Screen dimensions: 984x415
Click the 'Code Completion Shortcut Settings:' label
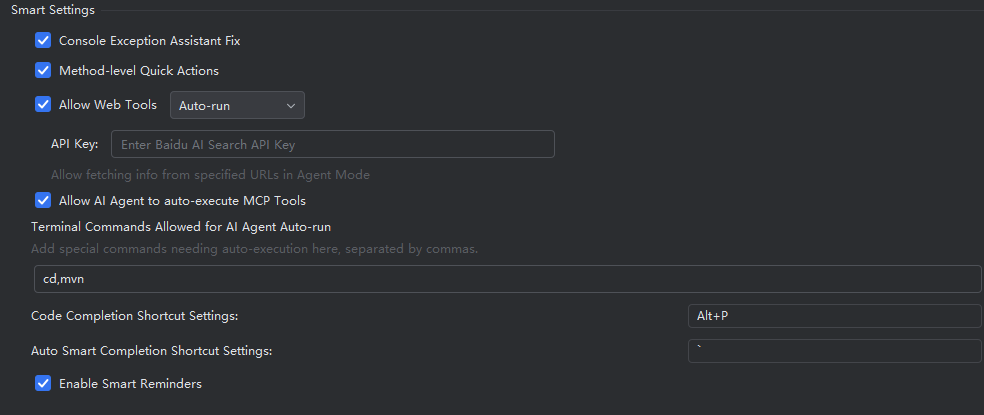pyautogui.click(x=134, y=316)
